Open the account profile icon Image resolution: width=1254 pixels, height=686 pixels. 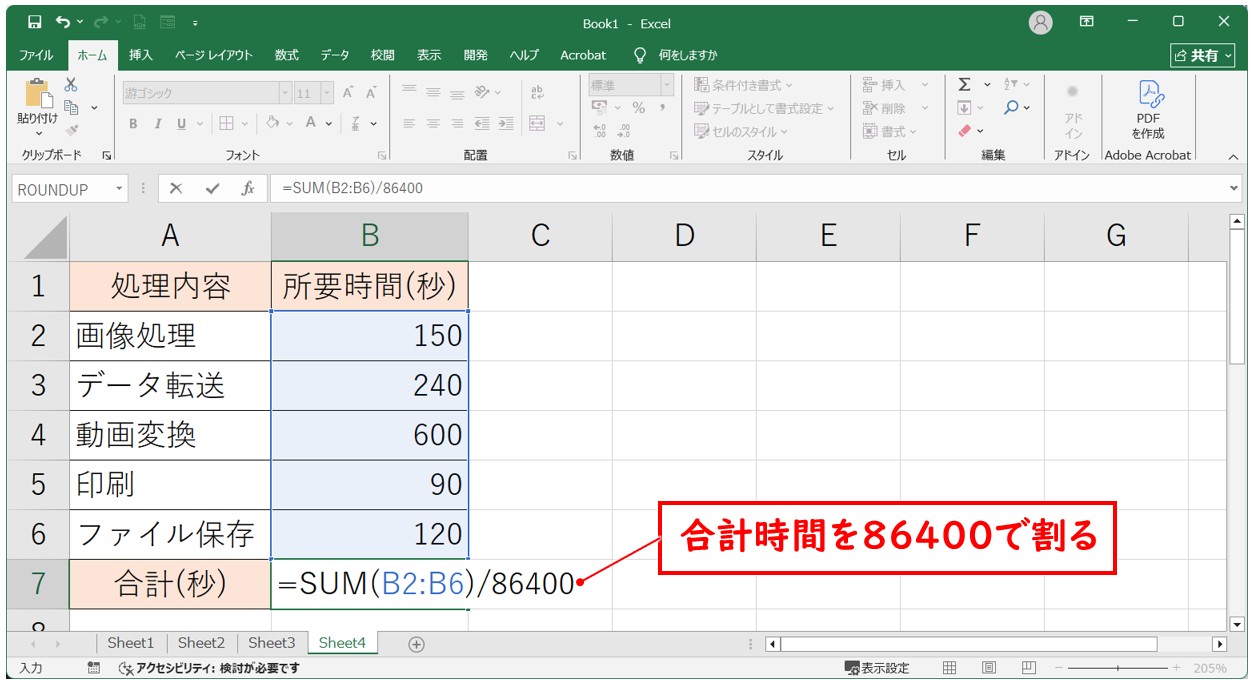coord(1041,22)
